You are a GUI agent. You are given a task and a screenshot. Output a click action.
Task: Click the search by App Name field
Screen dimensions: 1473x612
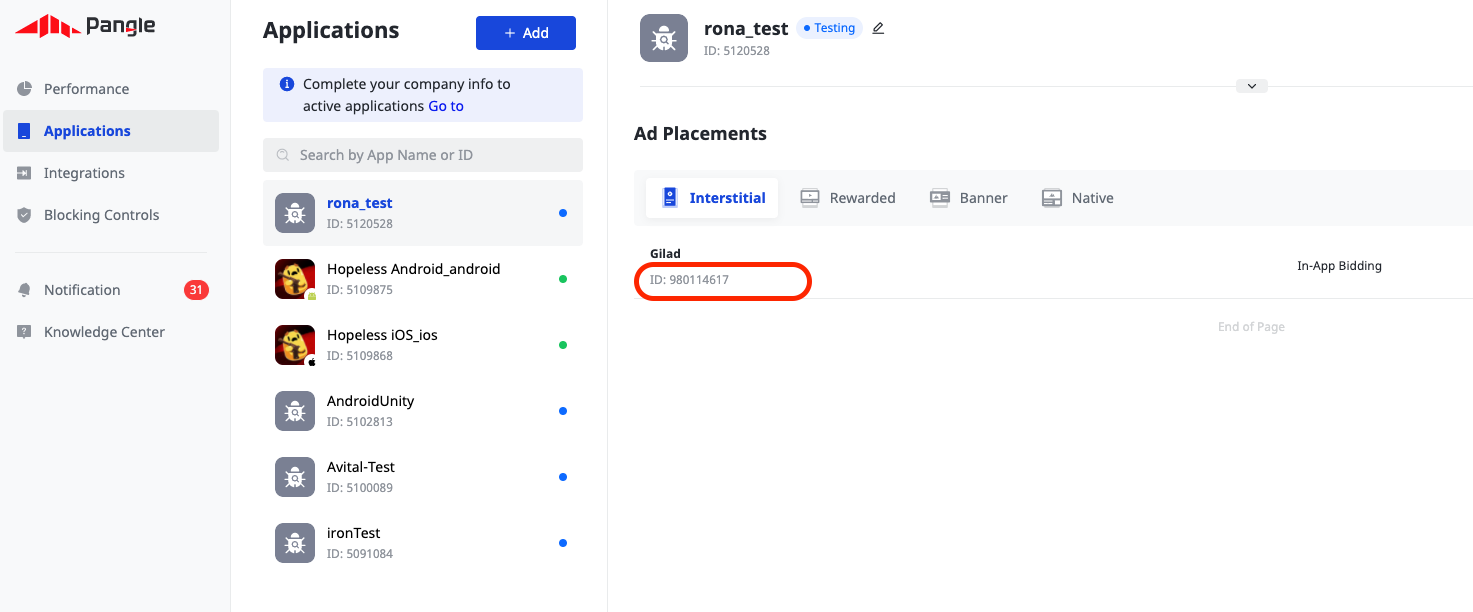423,155
